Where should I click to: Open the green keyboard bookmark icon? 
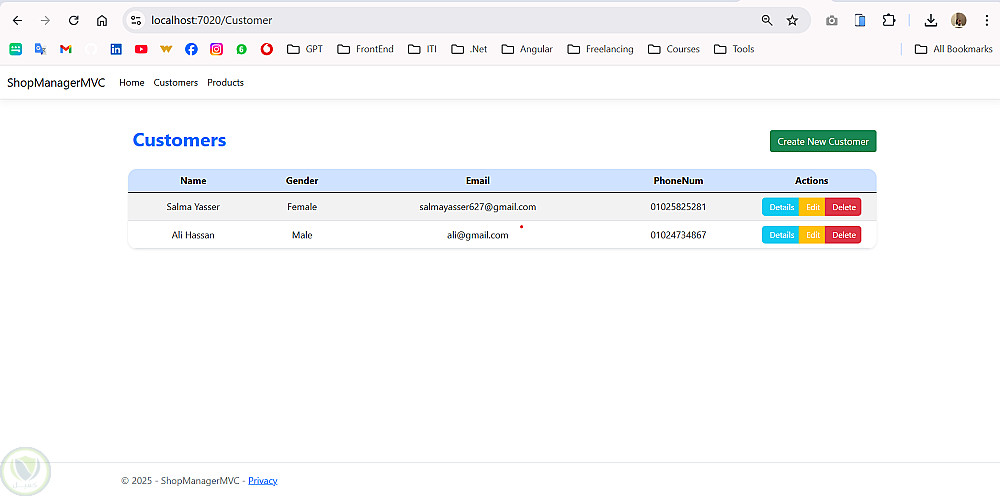tap(16, 49)
